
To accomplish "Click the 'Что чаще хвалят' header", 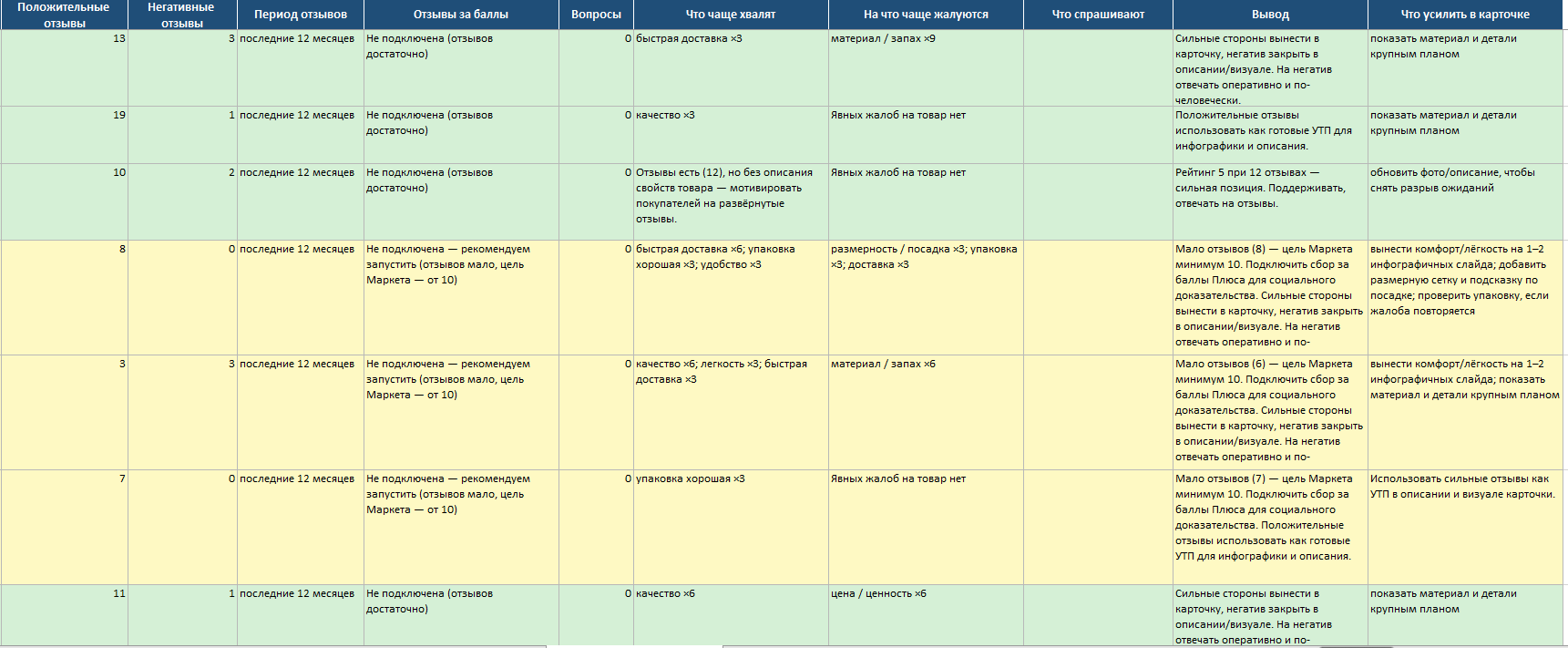I will tap(731, 15).
